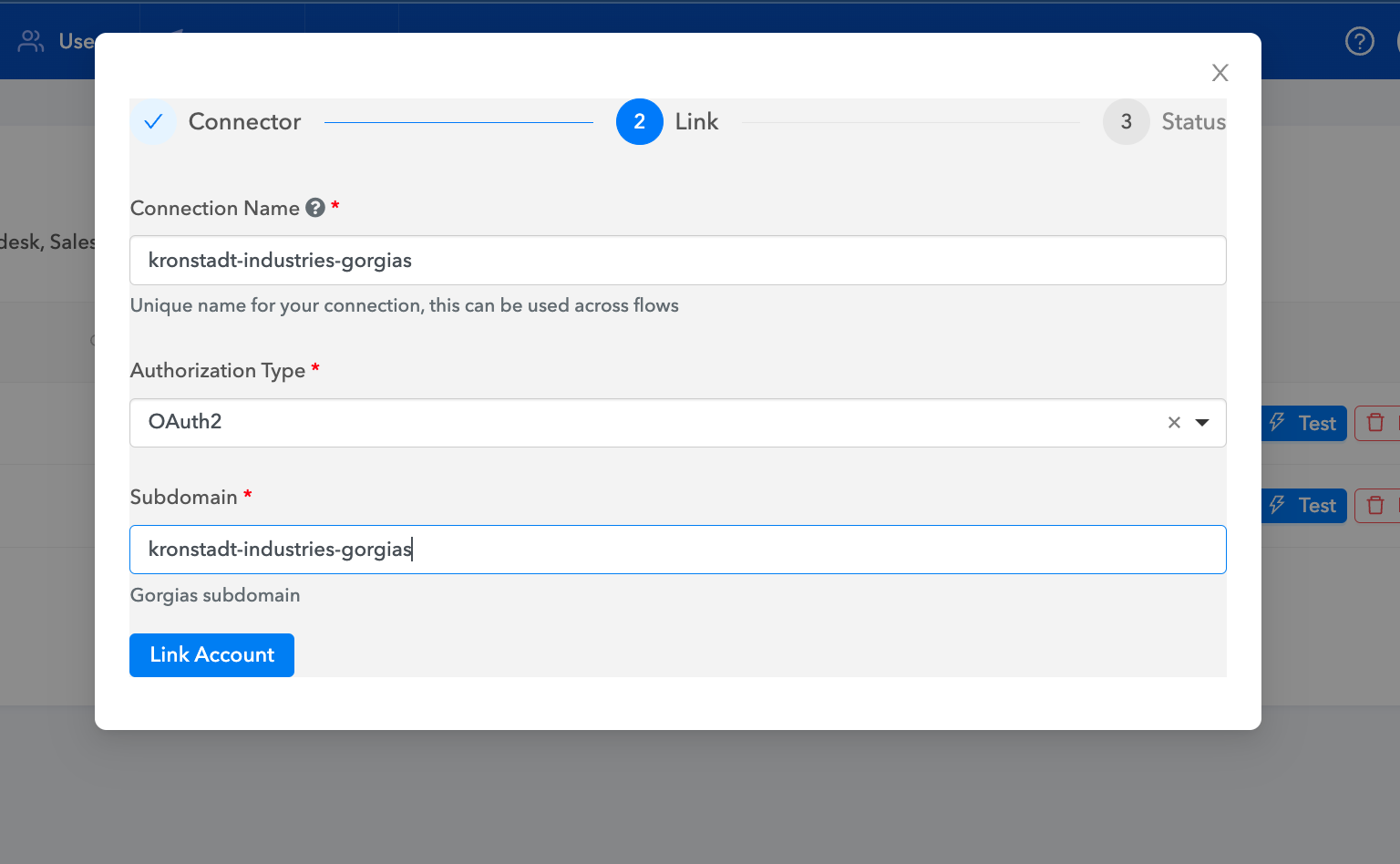
Task: Click the upper red trash delete icon
Action: 1375,423
